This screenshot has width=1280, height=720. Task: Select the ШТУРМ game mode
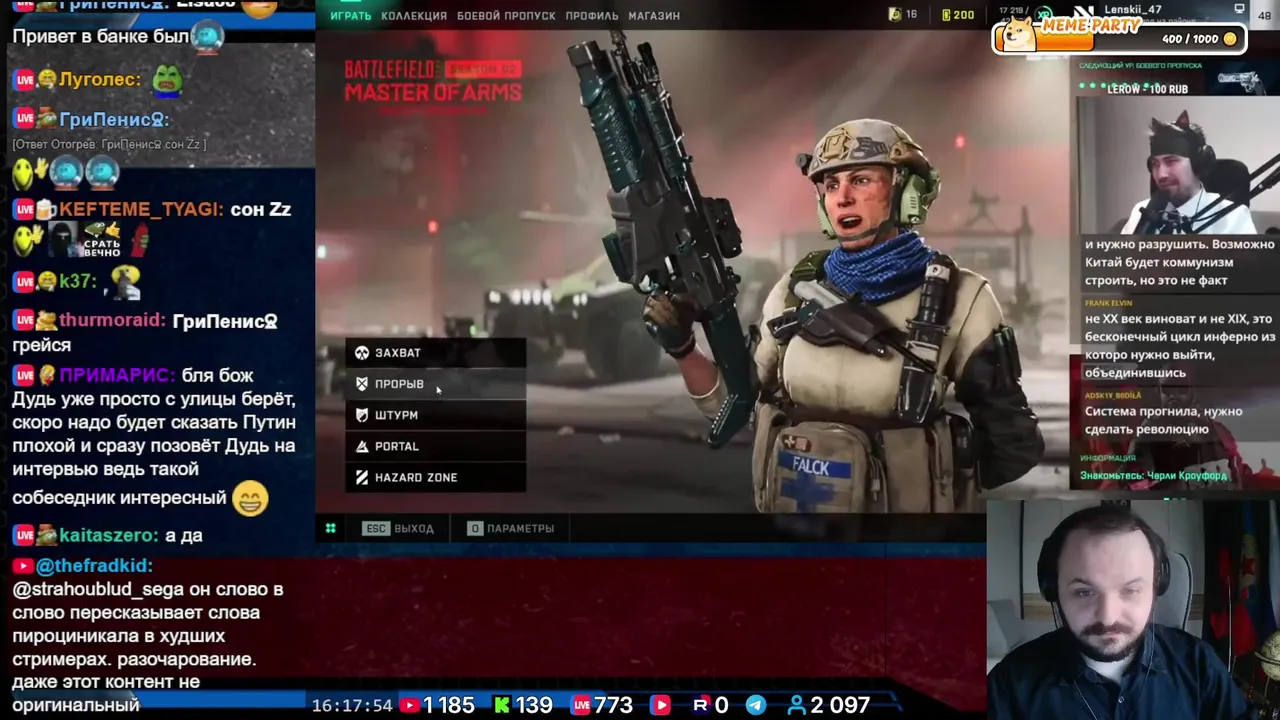tap(436, 415)
